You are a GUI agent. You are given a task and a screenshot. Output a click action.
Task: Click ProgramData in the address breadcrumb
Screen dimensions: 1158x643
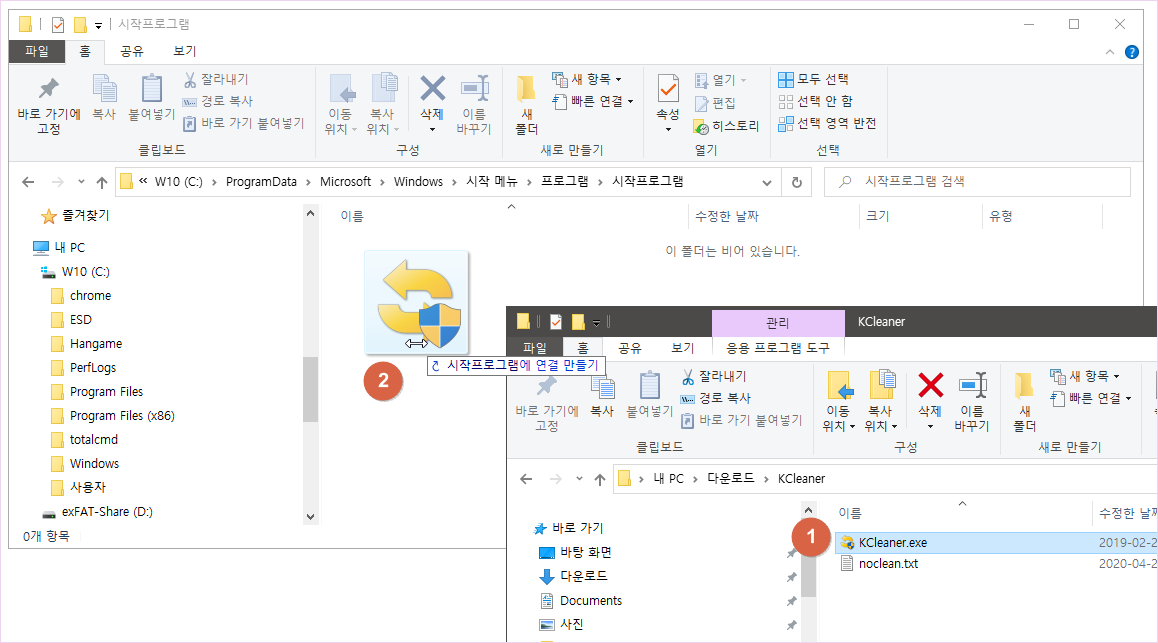pos(261,182)
